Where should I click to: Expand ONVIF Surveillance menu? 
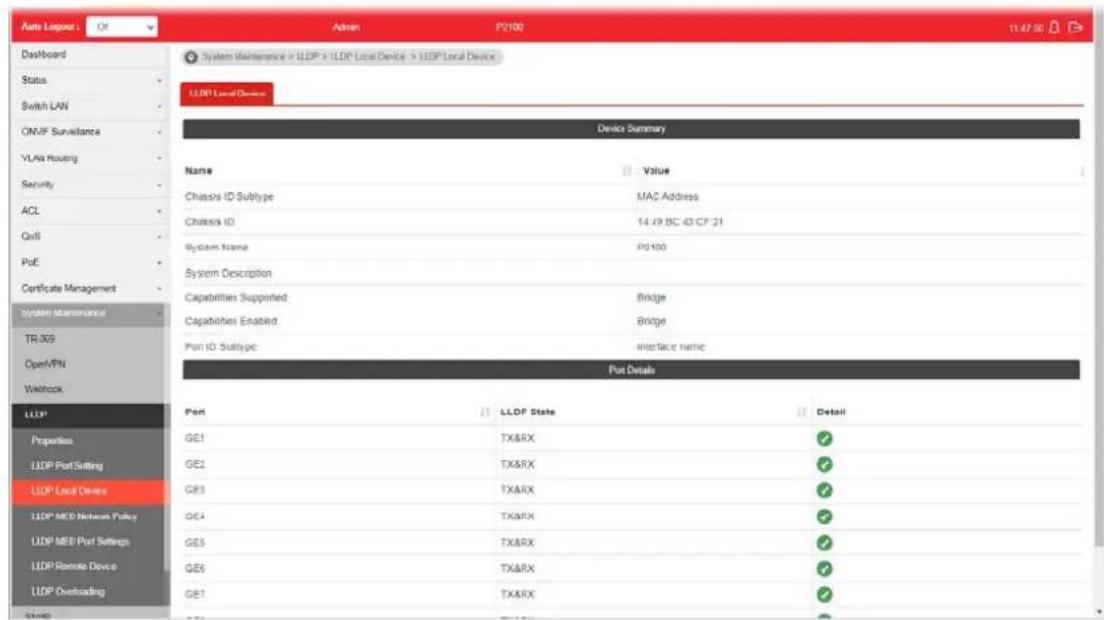click(90, 132)
